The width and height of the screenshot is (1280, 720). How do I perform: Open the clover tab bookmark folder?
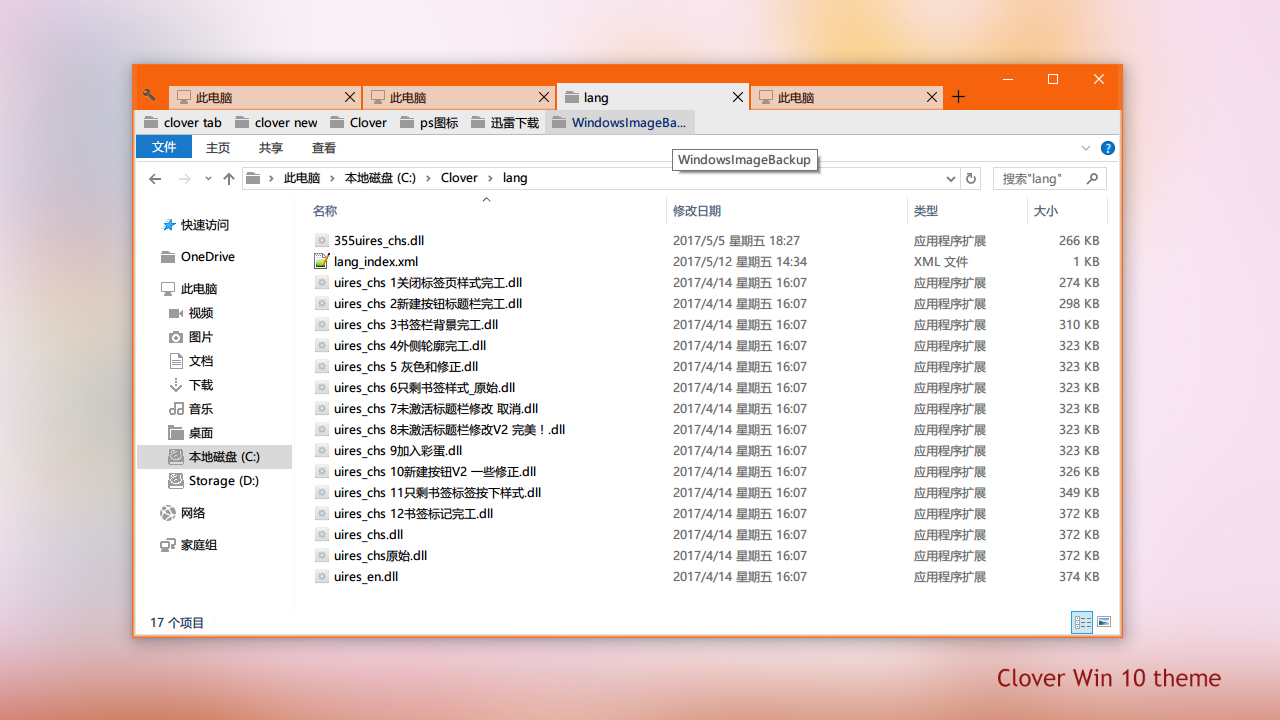click(x=182, y=123)
